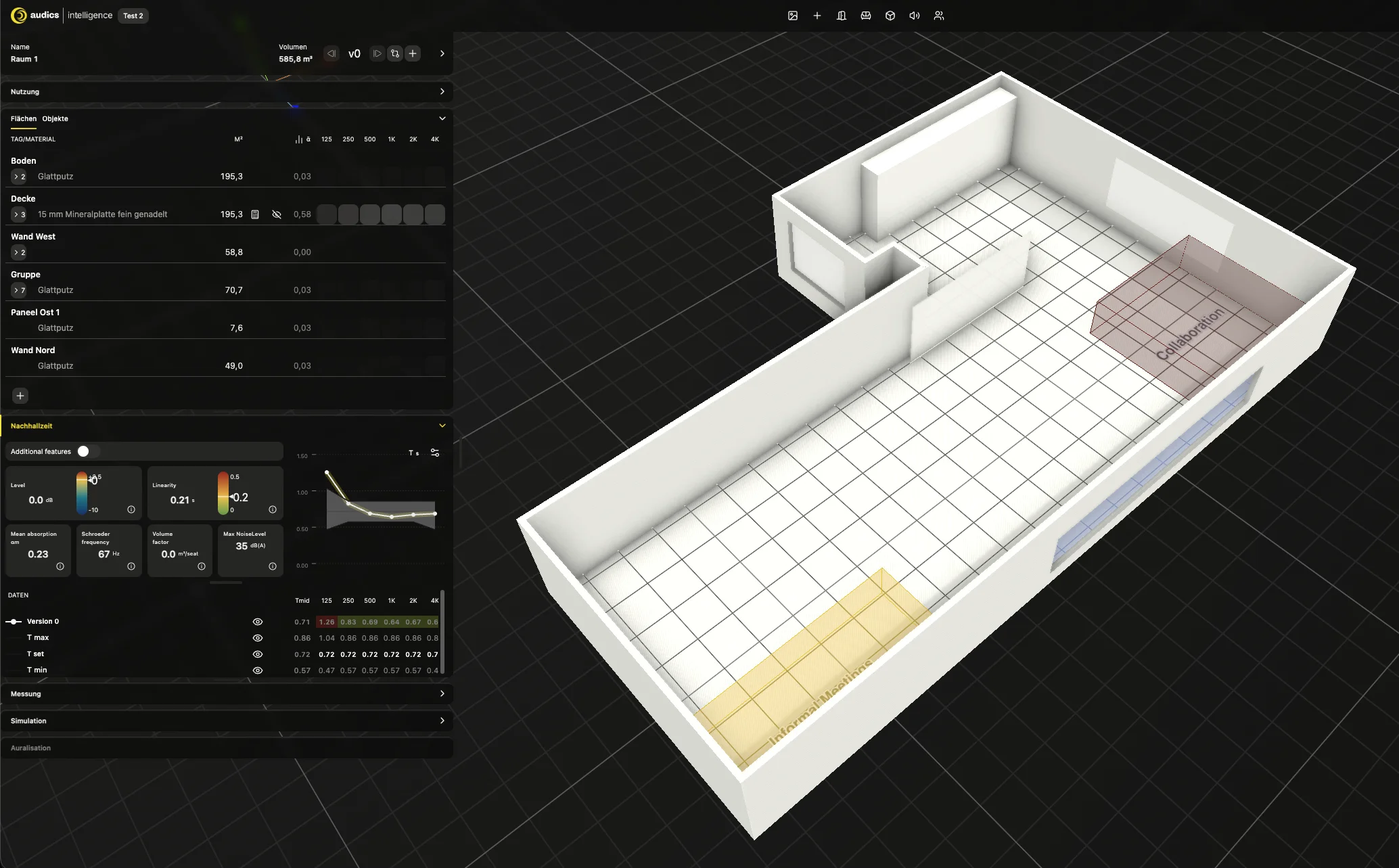The height and width of the screenshot is (868, 1399).
Task: Collapse the Nachhallzeit panel
Action: point(442,426)
